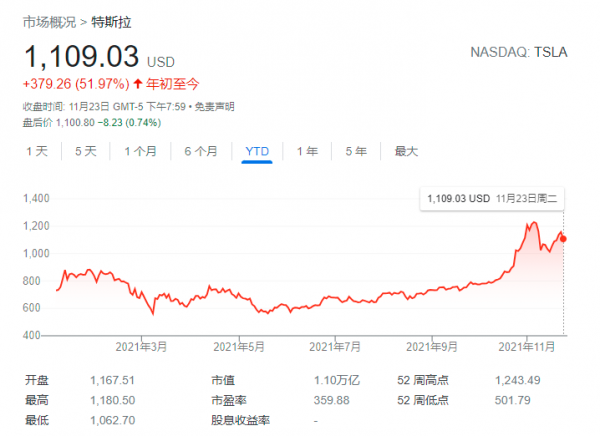This screenshot has width=600, height=436.
Task: Select the 5天 range tab
Action: click(85, 151)
